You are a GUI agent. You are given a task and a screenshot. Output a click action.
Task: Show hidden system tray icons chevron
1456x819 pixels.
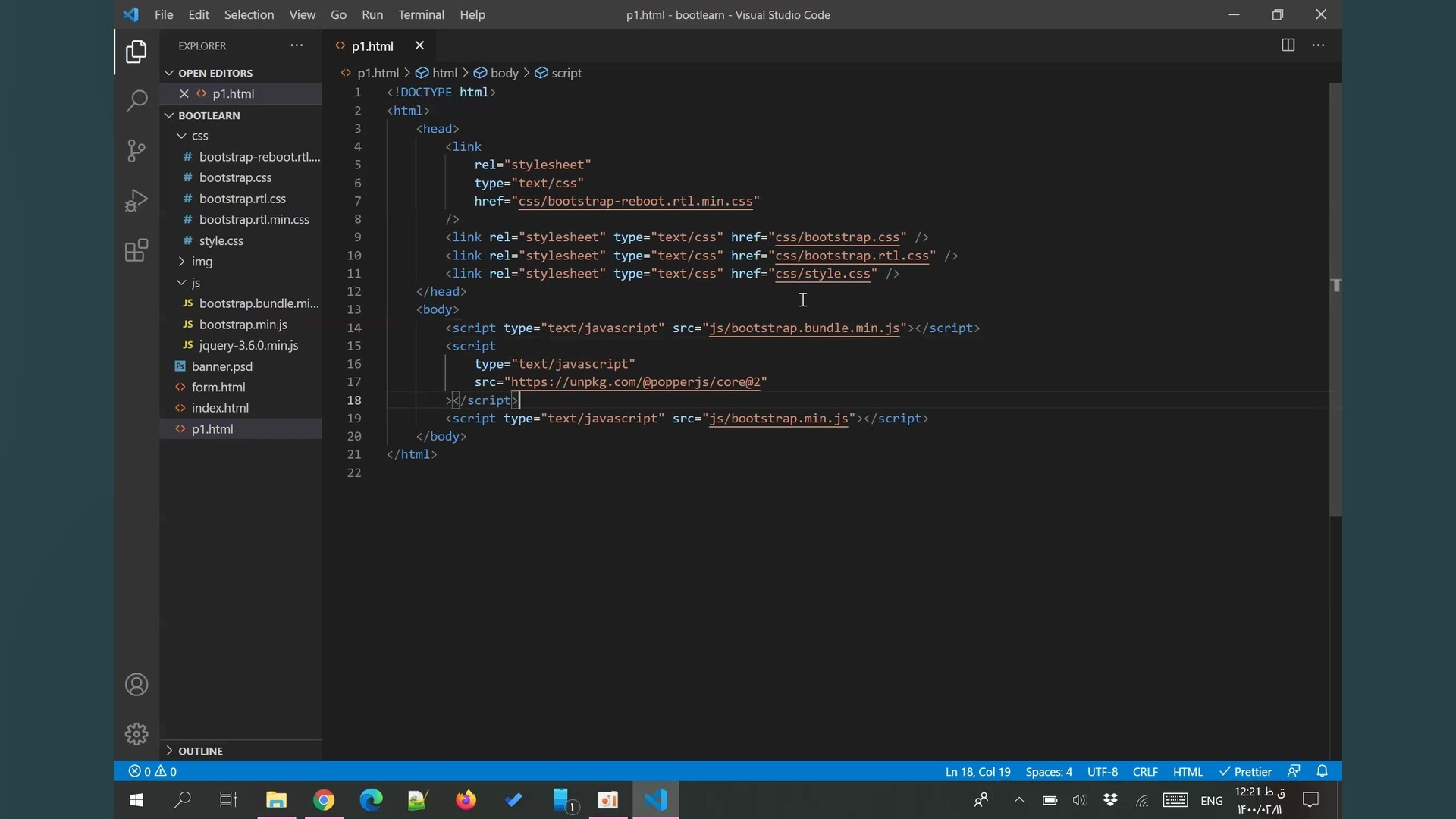click(1019, 800)
